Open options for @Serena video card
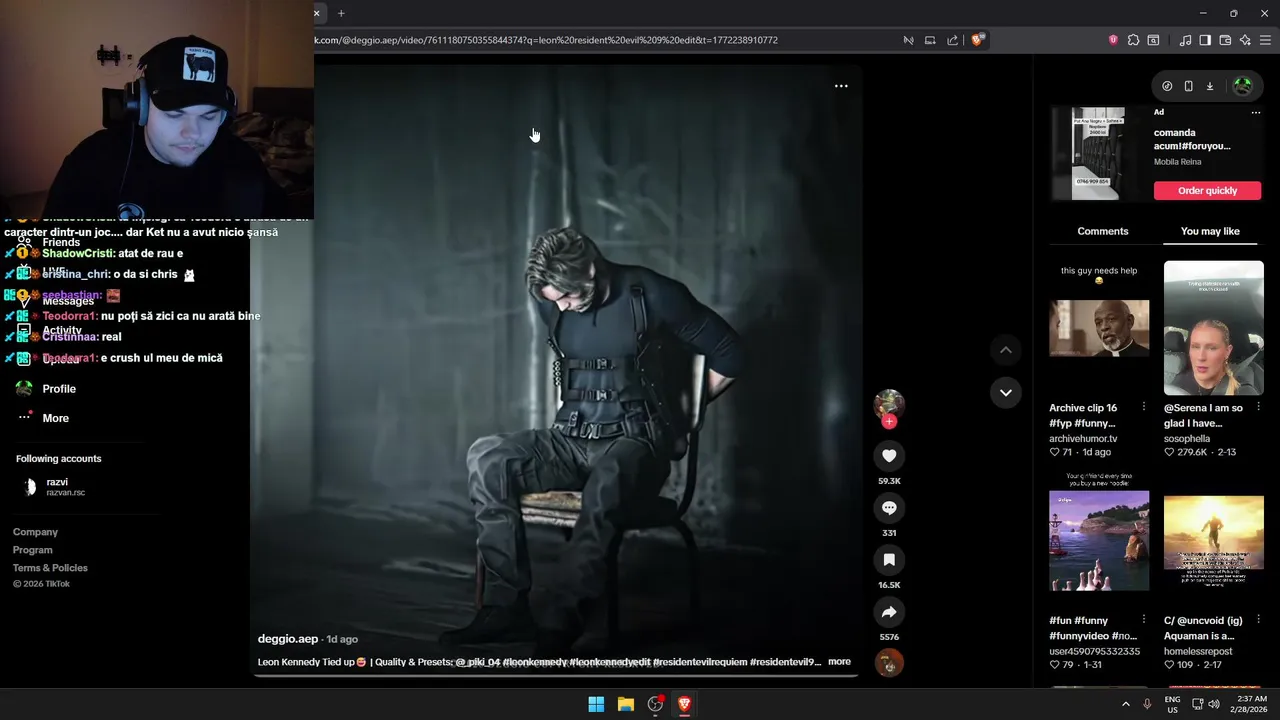Screen dimensions: 1280x720 coord(1258,407)
